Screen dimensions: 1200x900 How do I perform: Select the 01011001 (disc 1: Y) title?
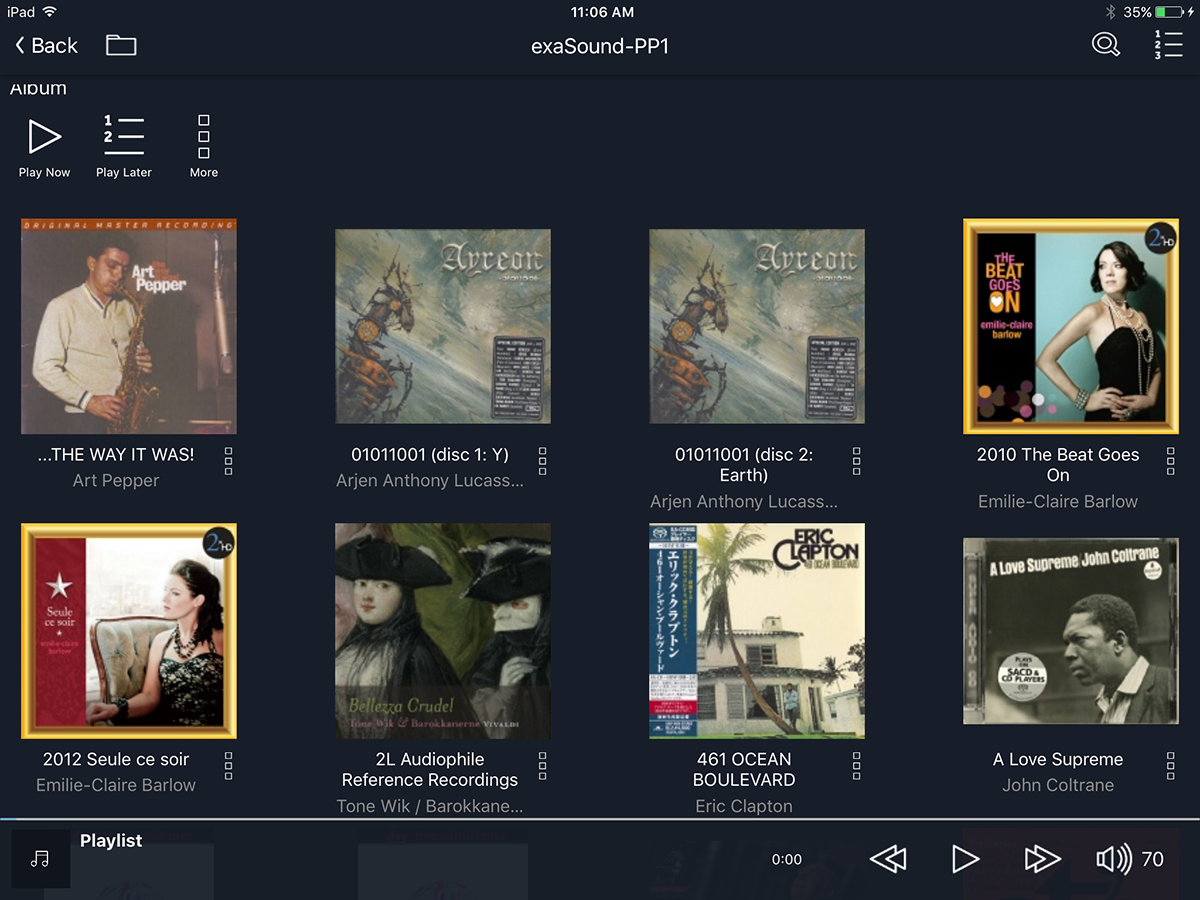pyautogui.click(x=430, y=455)
